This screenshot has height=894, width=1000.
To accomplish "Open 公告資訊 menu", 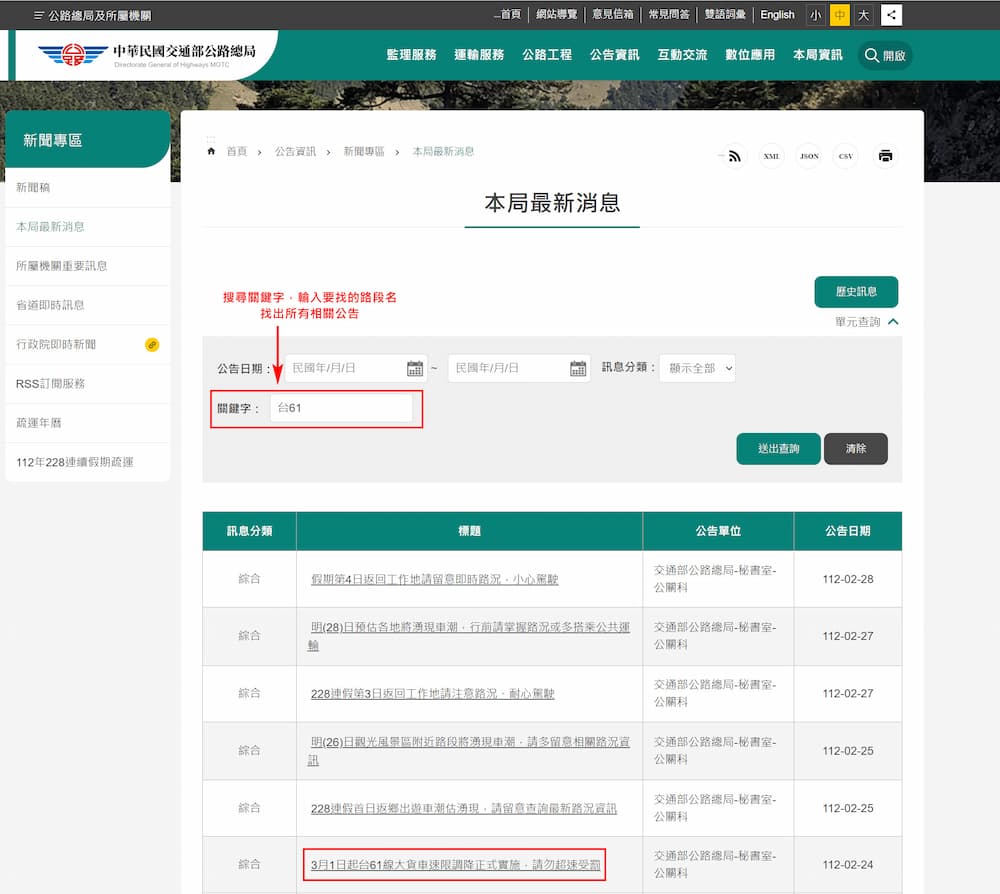I will coord(615,55).
